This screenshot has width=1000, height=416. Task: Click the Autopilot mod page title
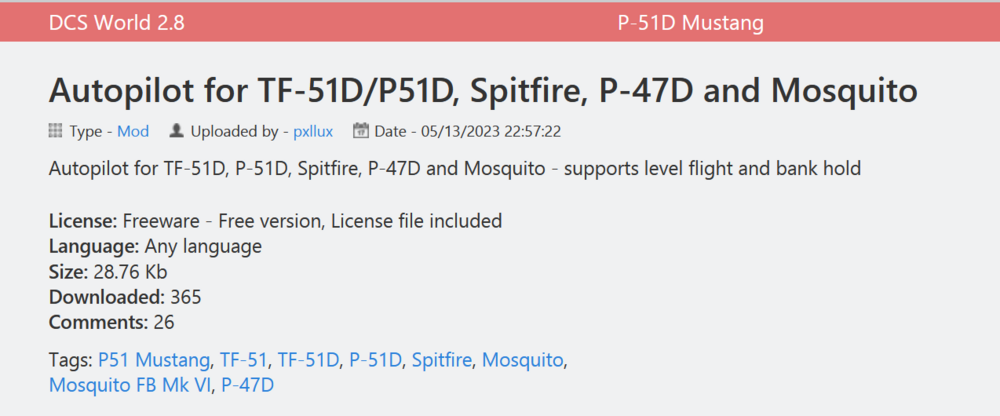click(x=483, y=91)
